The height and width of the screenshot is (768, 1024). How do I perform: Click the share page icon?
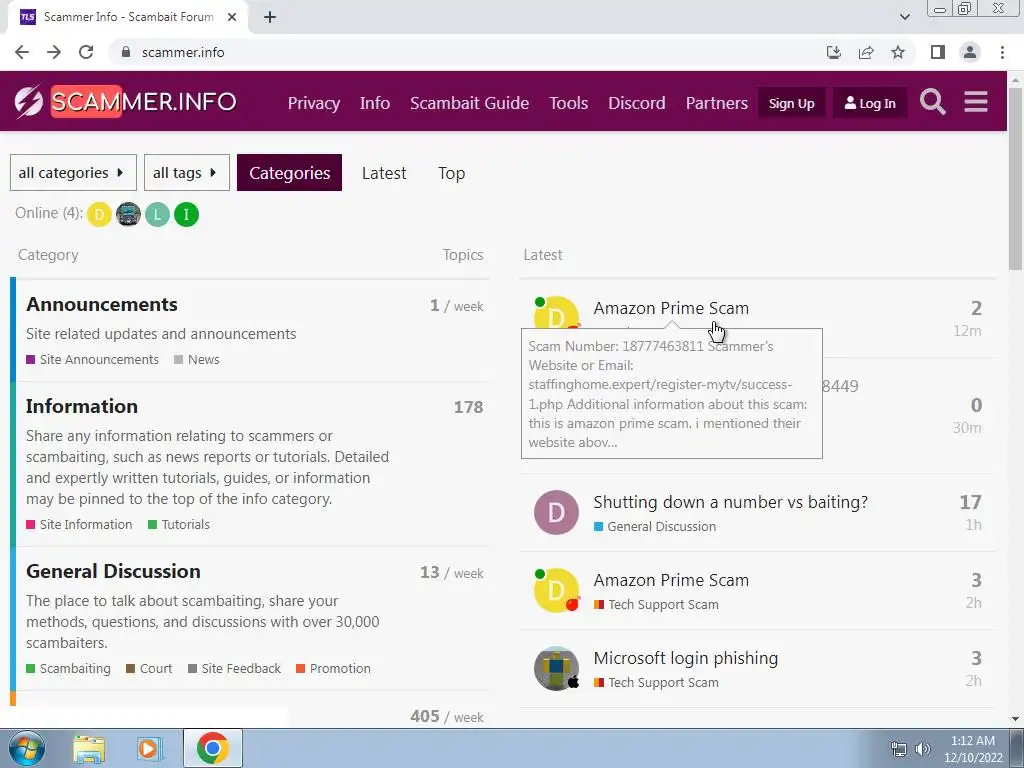[x=866, y=52]
